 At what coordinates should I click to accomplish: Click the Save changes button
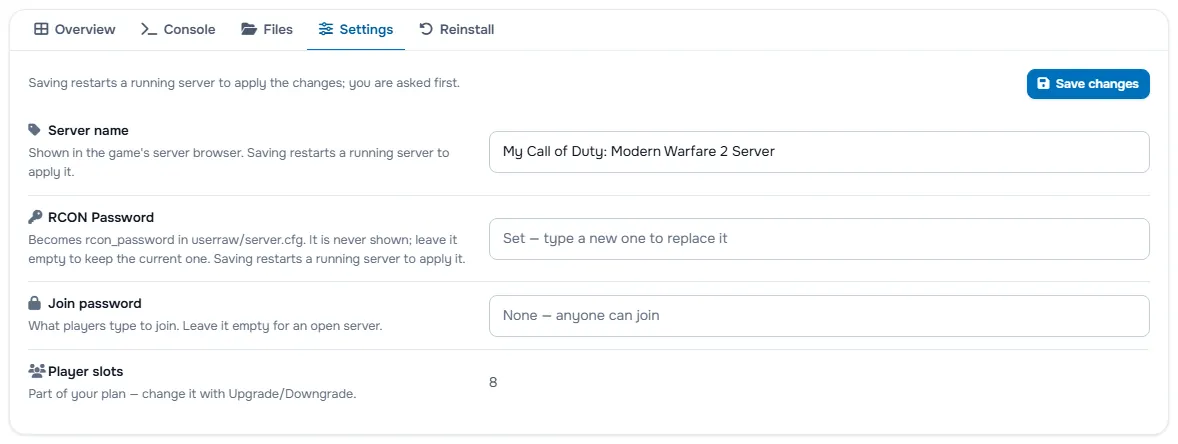[x=1088, y=83]
